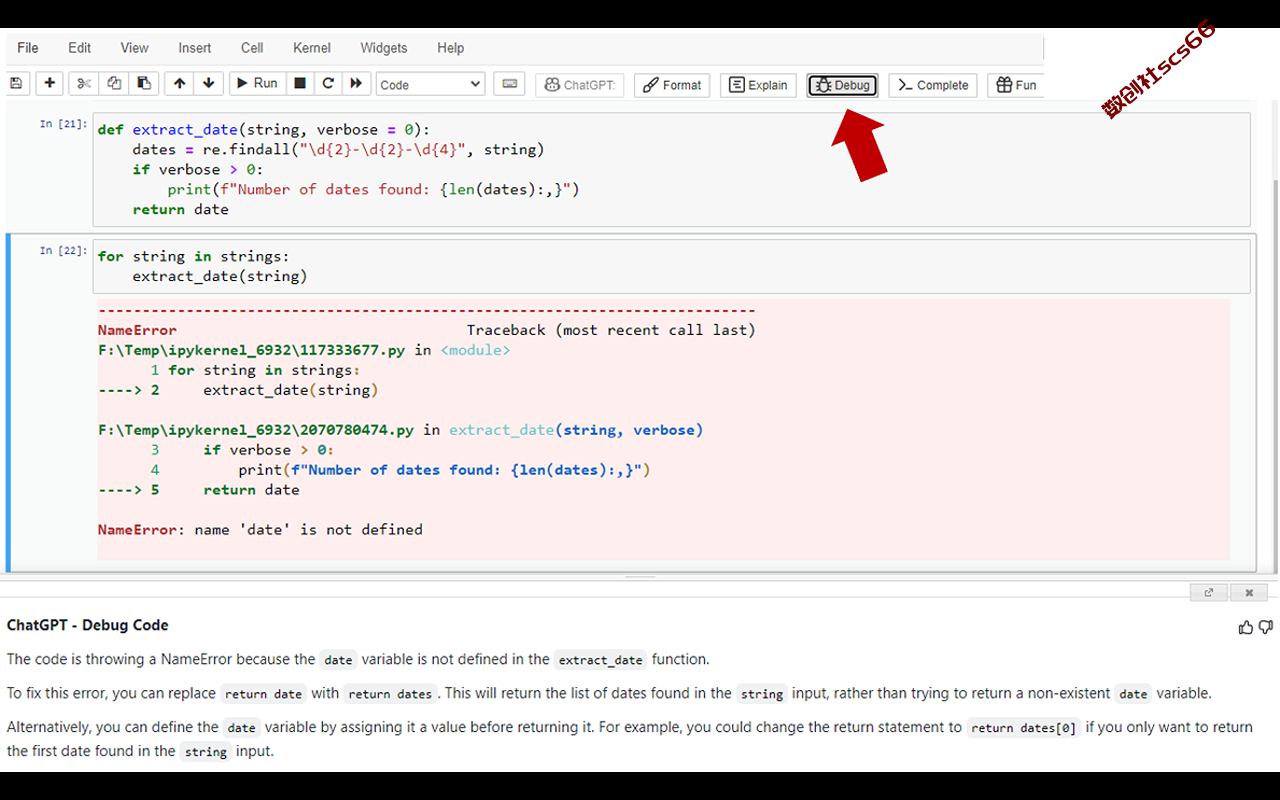1280x800 pixels.
Task: Move the selected cell down
Action: tap(208, 84)
